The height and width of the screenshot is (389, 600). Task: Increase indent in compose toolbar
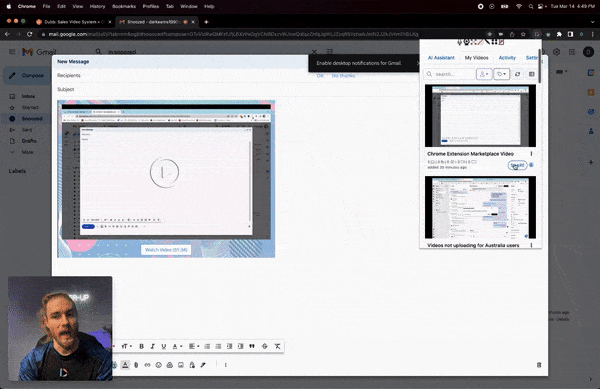pos(240,346)
